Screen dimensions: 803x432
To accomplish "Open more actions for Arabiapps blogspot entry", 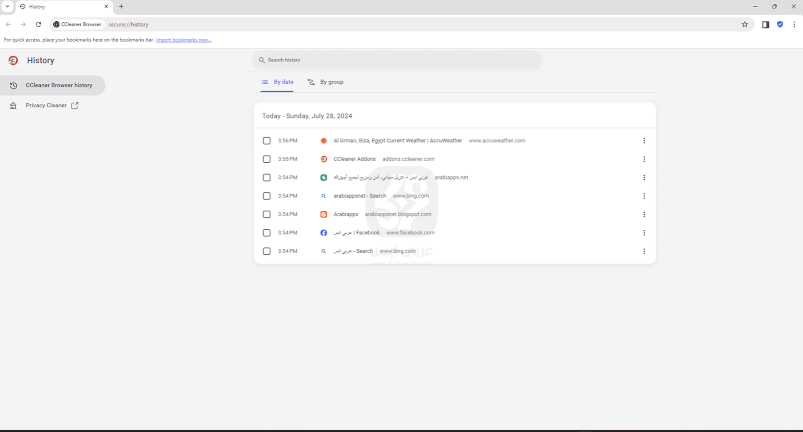I will (644, 214).
